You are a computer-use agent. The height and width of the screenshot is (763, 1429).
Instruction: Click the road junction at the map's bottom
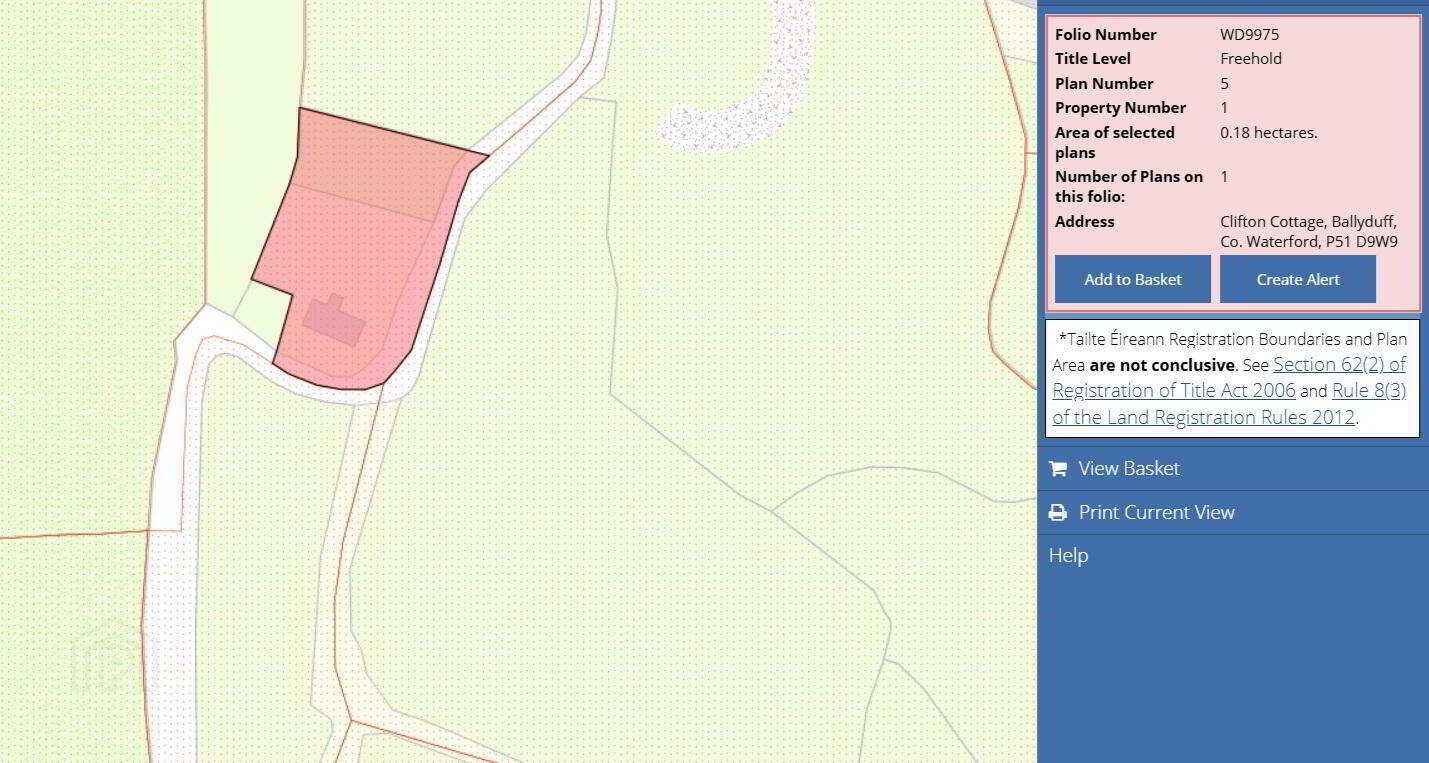tap(351, 720)
